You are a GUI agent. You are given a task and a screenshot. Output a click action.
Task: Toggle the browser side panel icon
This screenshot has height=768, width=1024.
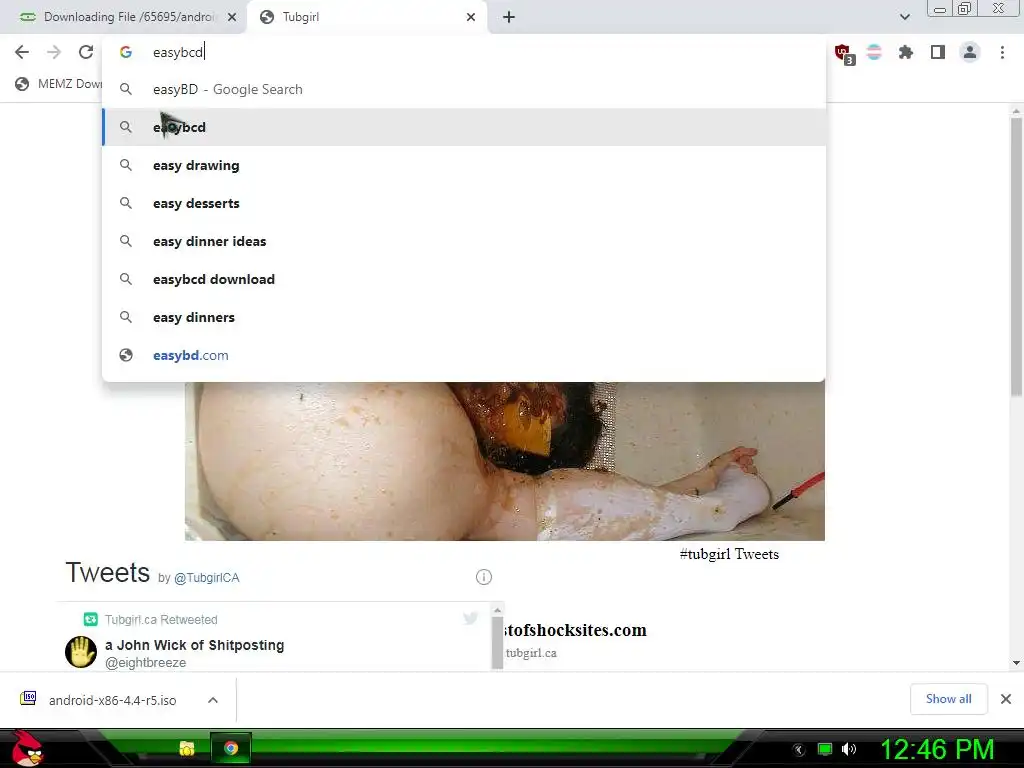coord(938,52)
